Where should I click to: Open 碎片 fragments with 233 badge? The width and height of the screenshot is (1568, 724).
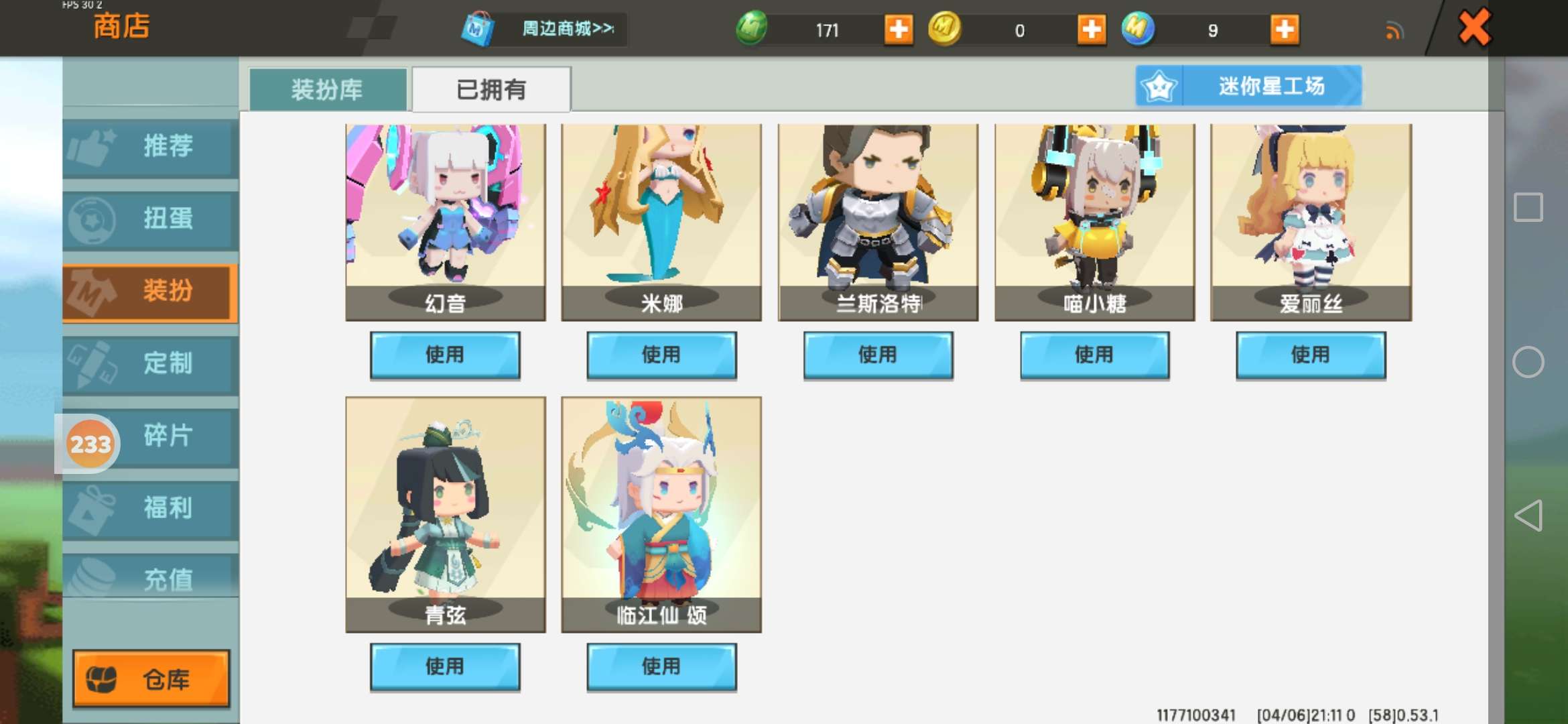coord(151,436)
